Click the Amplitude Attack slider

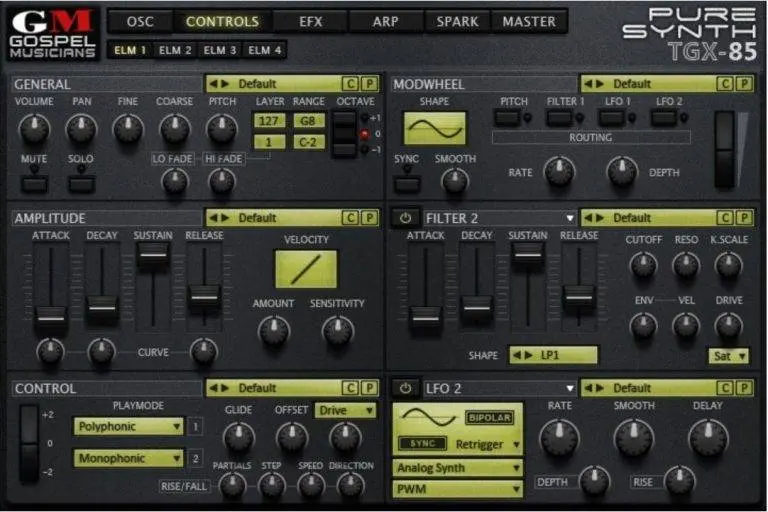click(x=51, y=317)
